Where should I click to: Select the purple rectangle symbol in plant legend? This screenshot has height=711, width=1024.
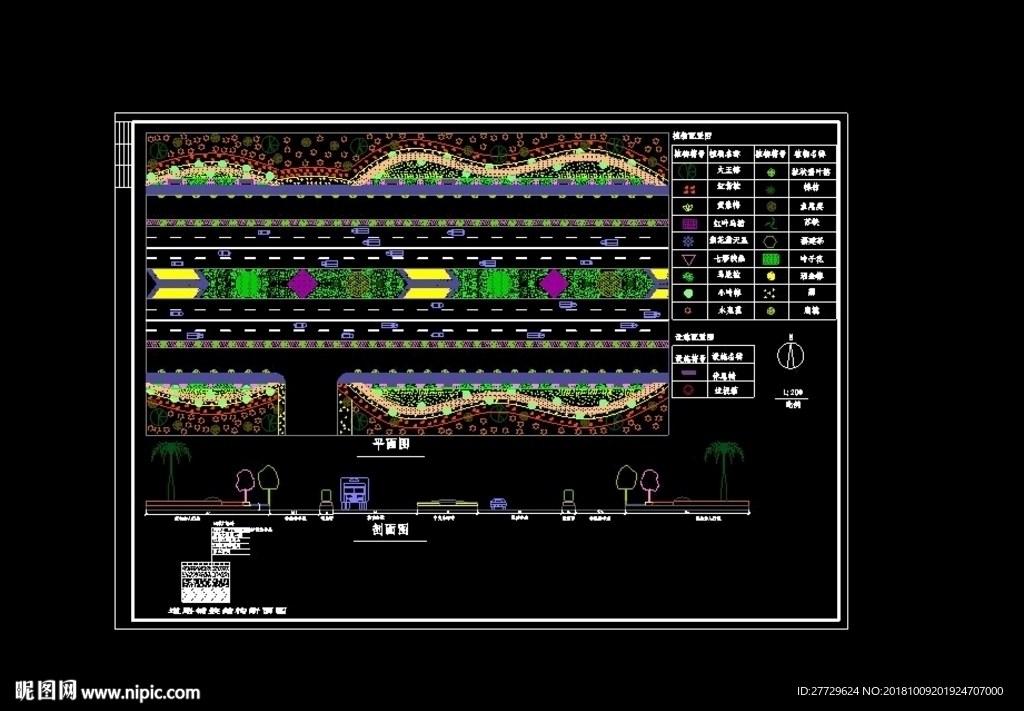(x=689, y=224)
